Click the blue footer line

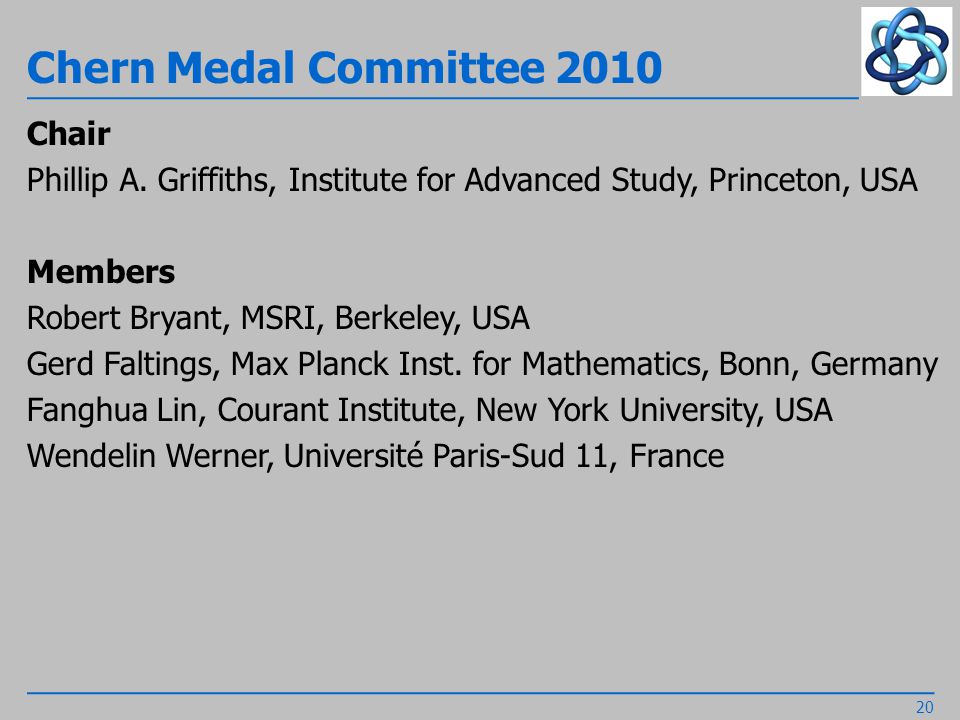click(481, 693)
